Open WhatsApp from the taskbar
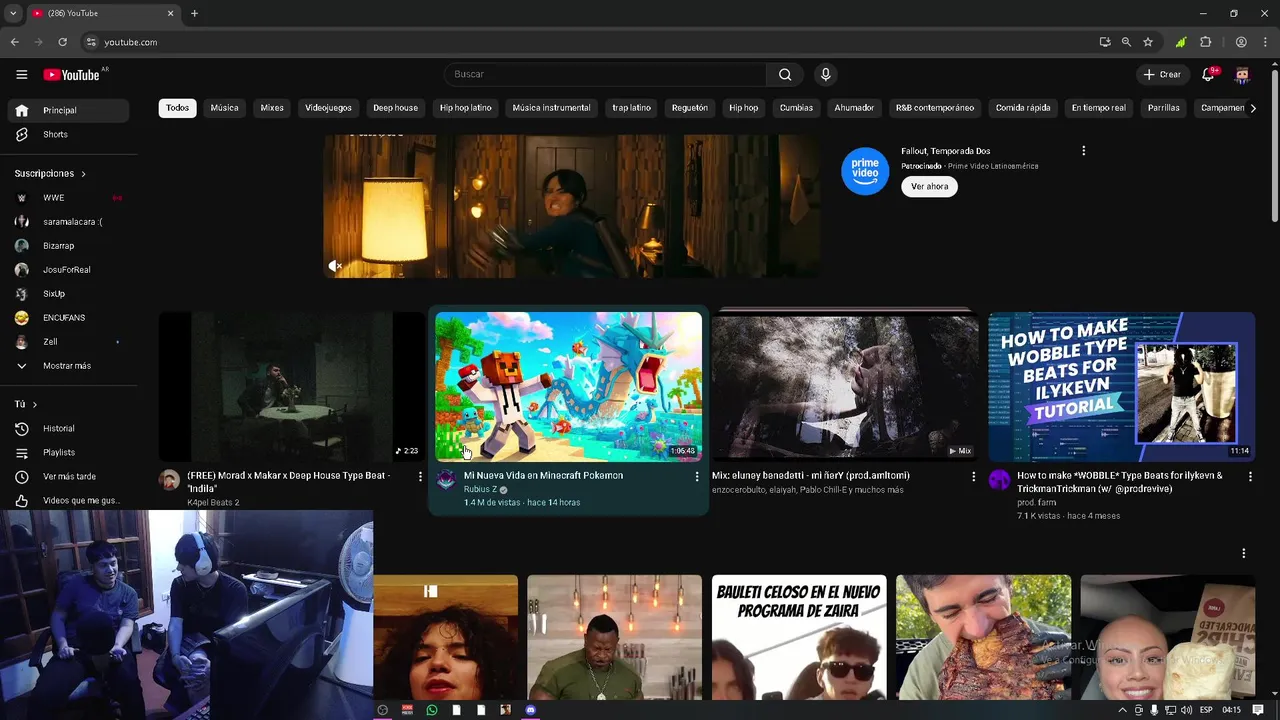This screenshot has width=1280, height=720. [x=431, y=710]
